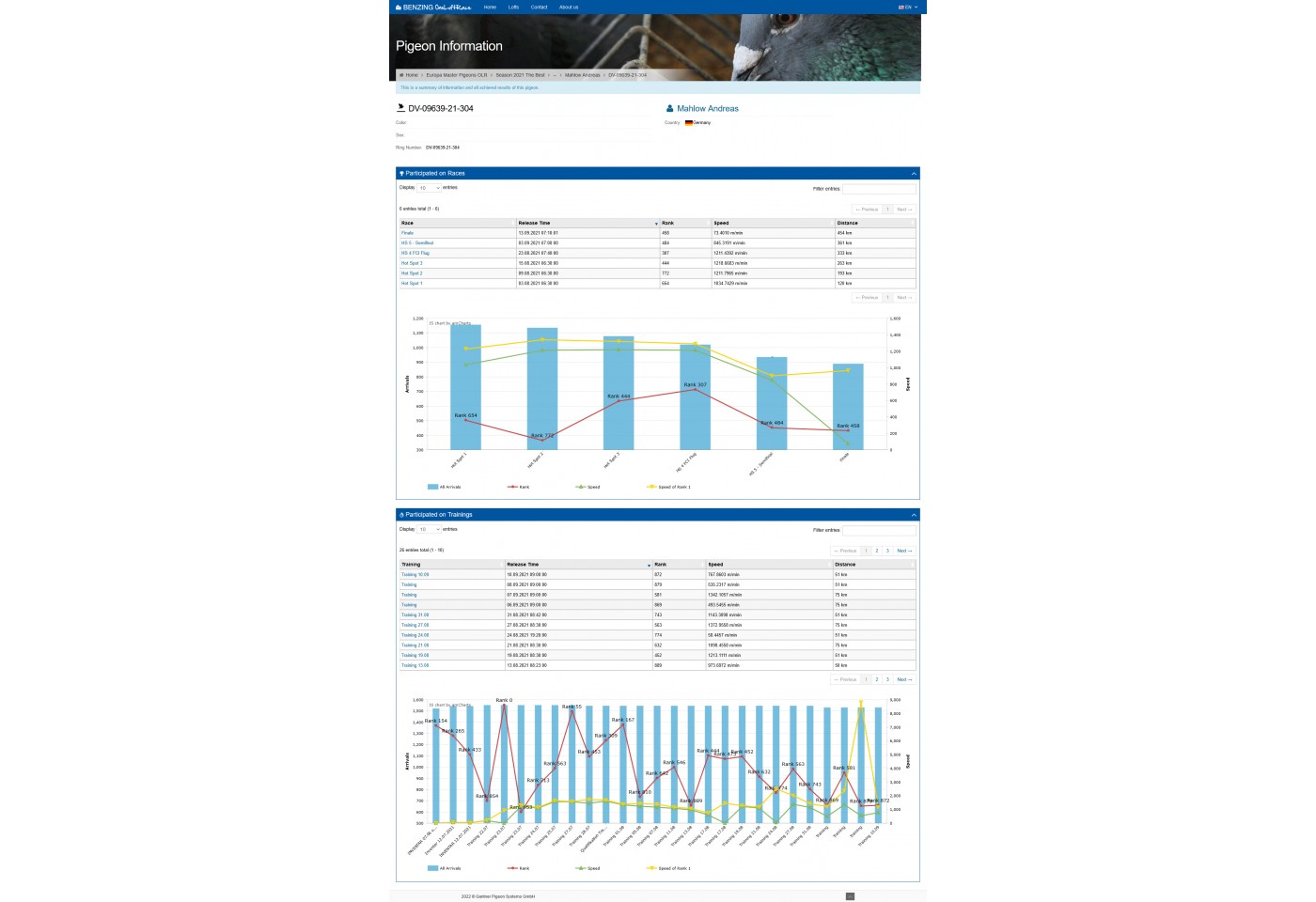The height and width of the screenshot is (902, 1316).
Task: Go to Season 2021 The Best breadcrumb
Action: pyautogui.click(x=520, y=75)
